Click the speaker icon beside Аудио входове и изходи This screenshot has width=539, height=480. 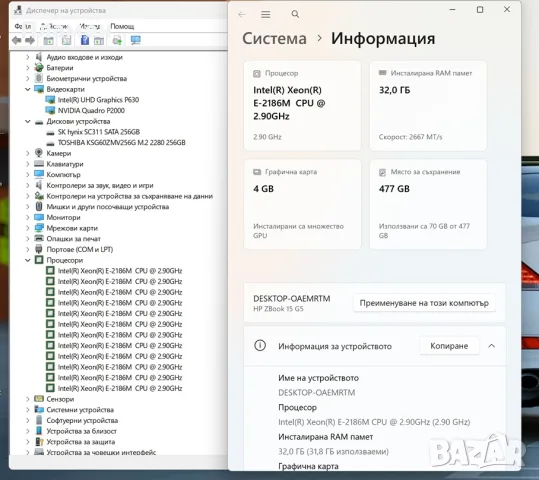click(x=39, y=57)
